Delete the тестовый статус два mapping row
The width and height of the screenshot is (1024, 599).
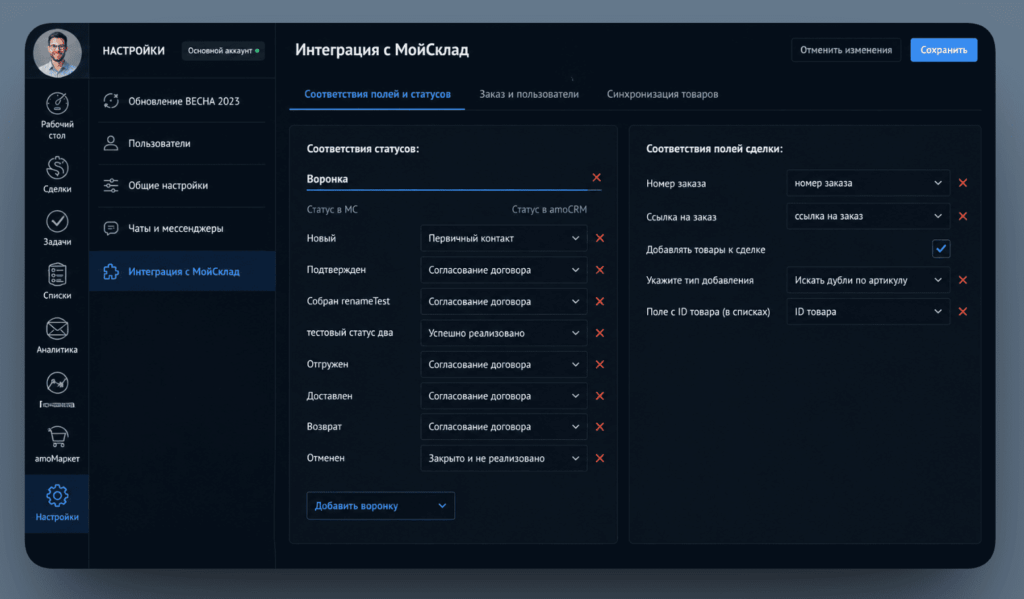click(600, 333)
